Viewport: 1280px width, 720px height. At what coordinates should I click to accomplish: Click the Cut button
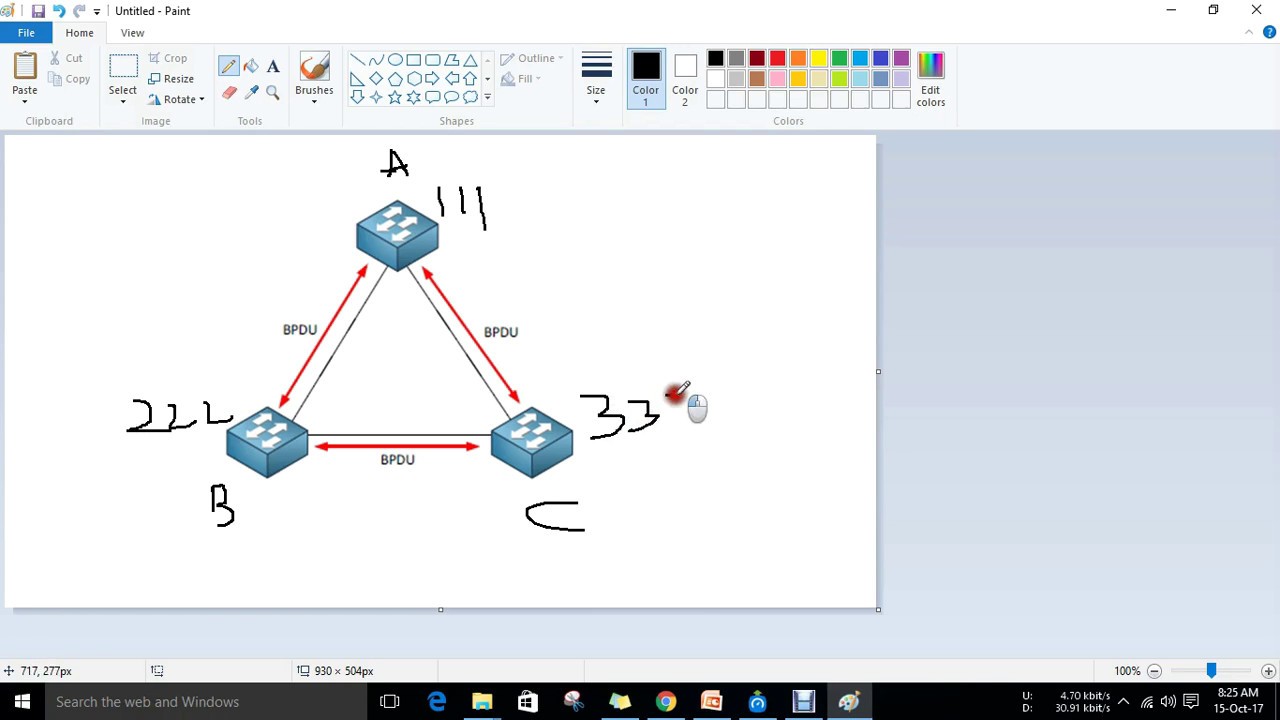tap(66, 58)
